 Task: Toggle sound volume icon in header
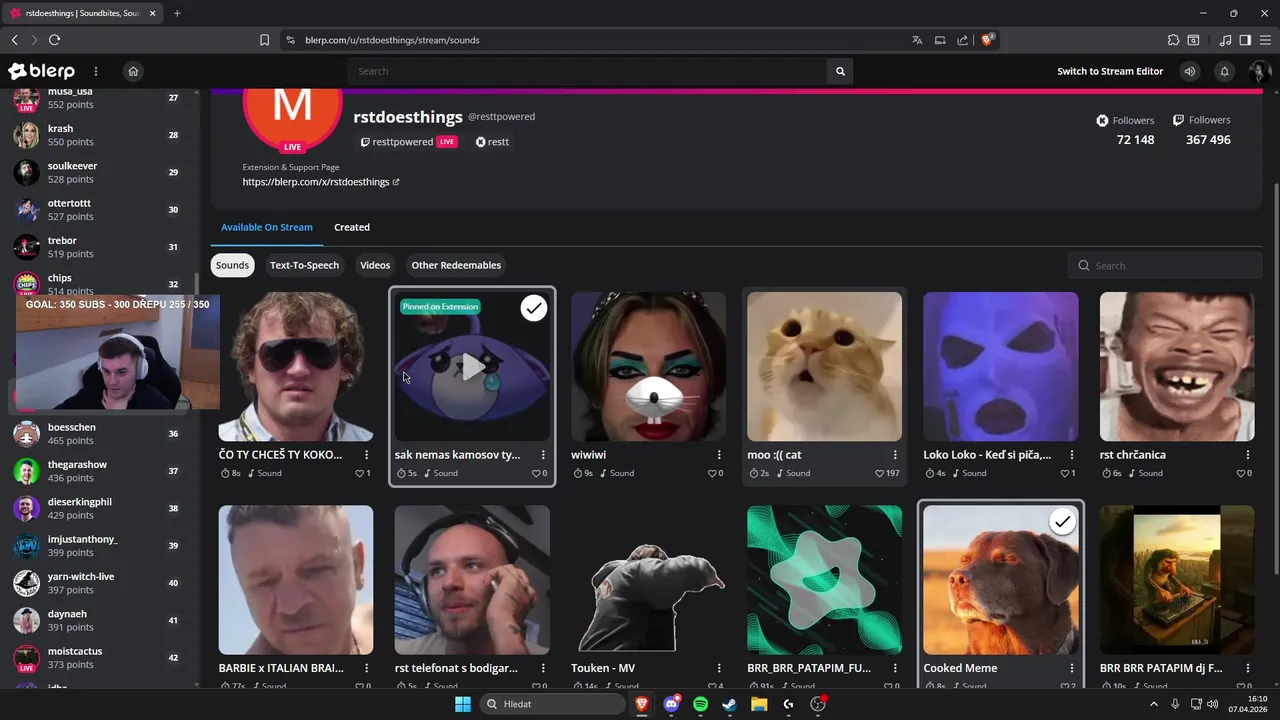pos(1189,71)
